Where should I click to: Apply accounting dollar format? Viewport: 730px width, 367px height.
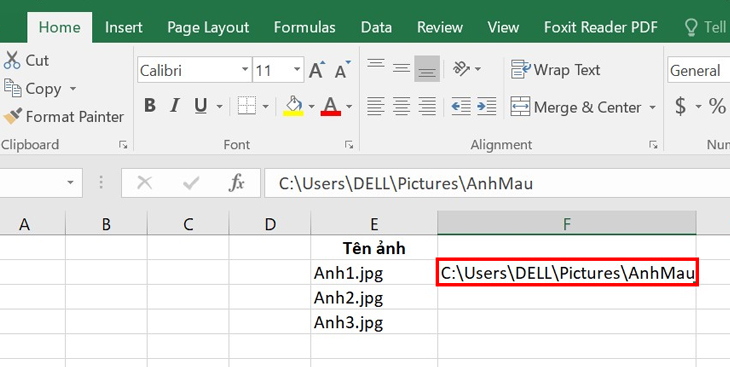tap(680, 106)
